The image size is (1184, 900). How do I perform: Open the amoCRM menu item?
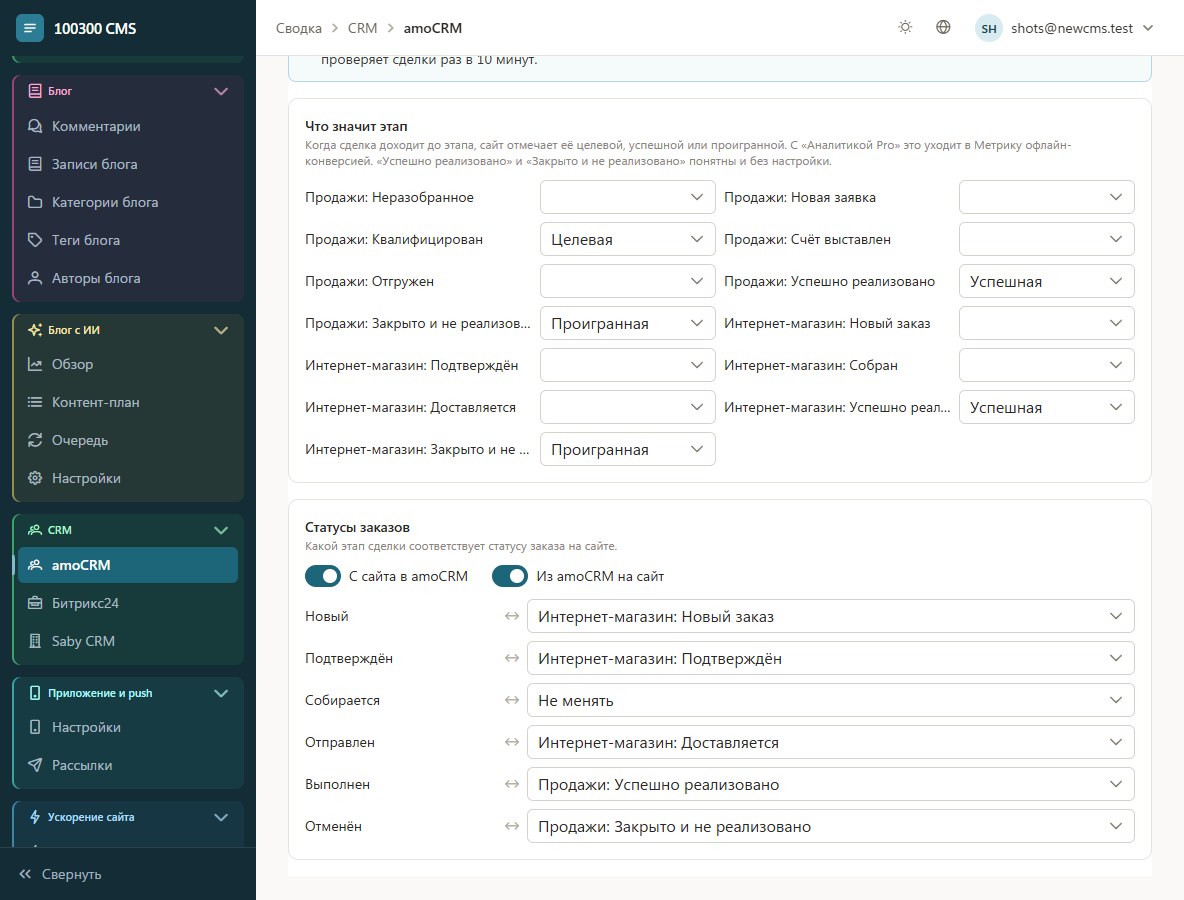tap(128, 565)
